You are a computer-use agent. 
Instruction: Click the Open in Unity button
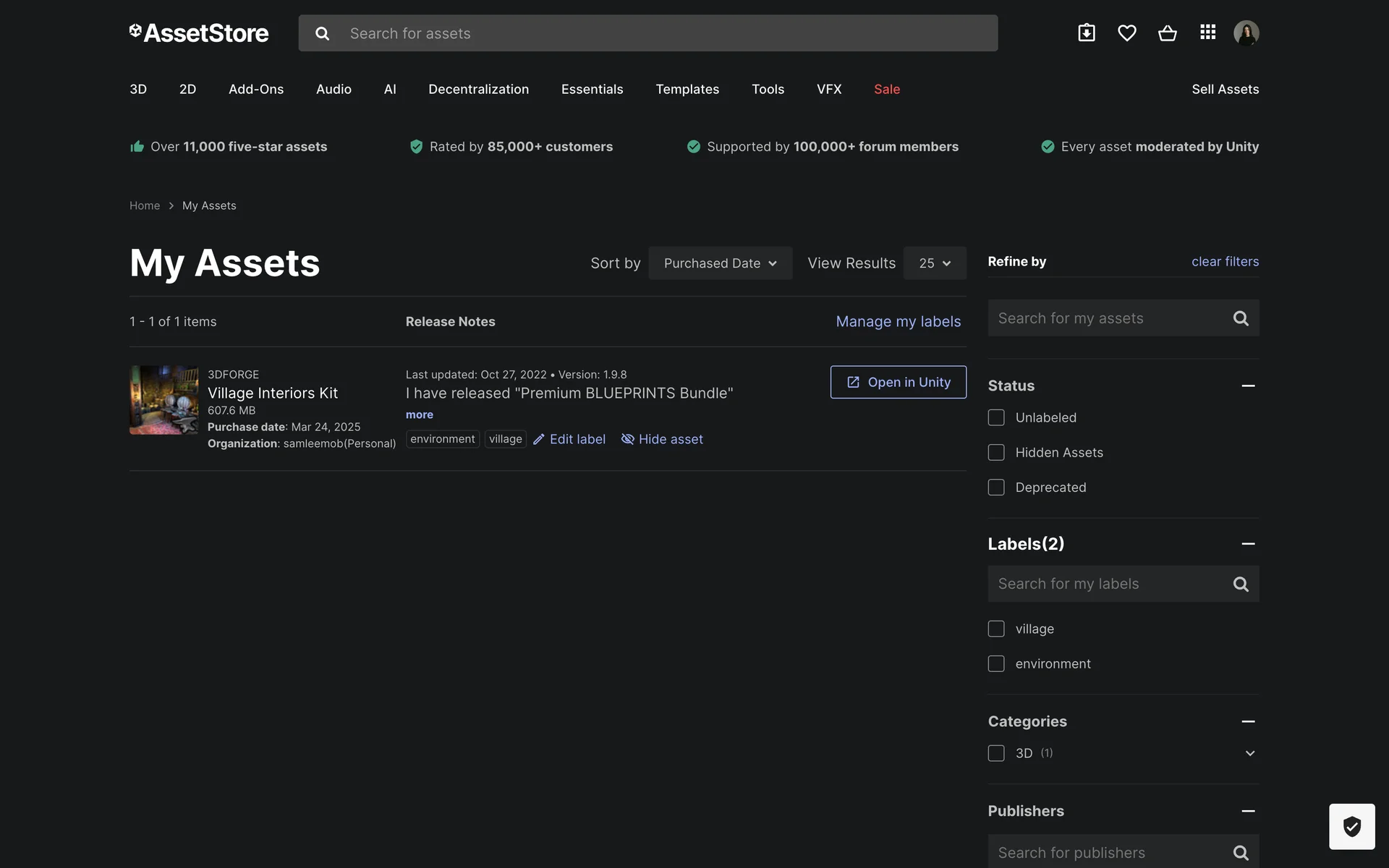pos(898,382)
